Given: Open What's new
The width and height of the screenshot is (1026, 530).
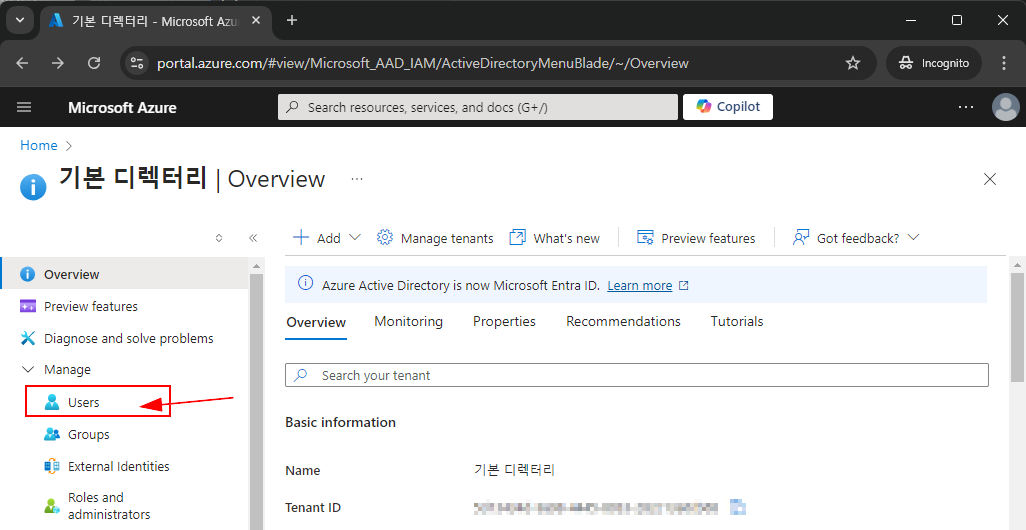Looking at the screenshot, I should (x=555, y=238).
